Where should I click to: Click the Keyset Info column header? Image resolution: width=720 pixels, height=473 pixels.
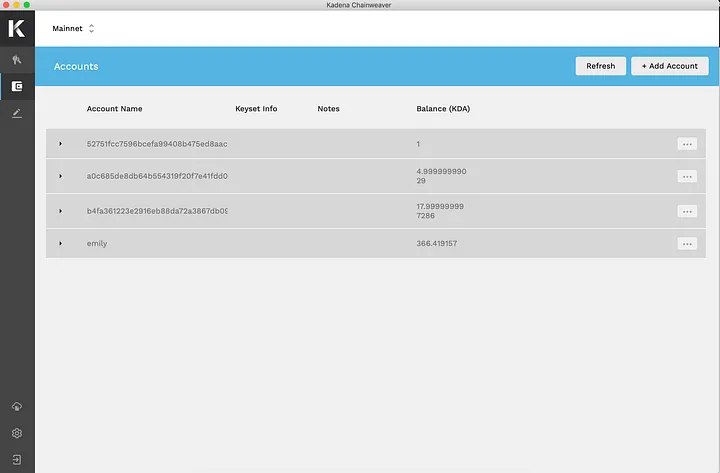[256, 109]
